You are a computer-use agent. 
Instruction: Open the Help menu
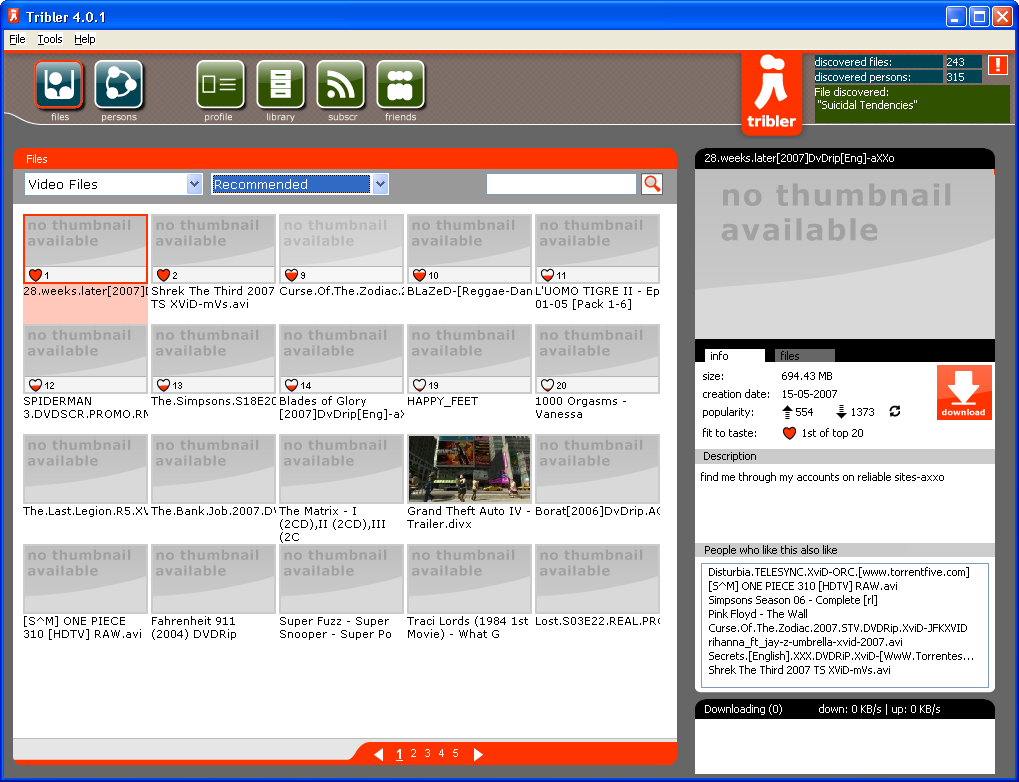click(84, 39)
